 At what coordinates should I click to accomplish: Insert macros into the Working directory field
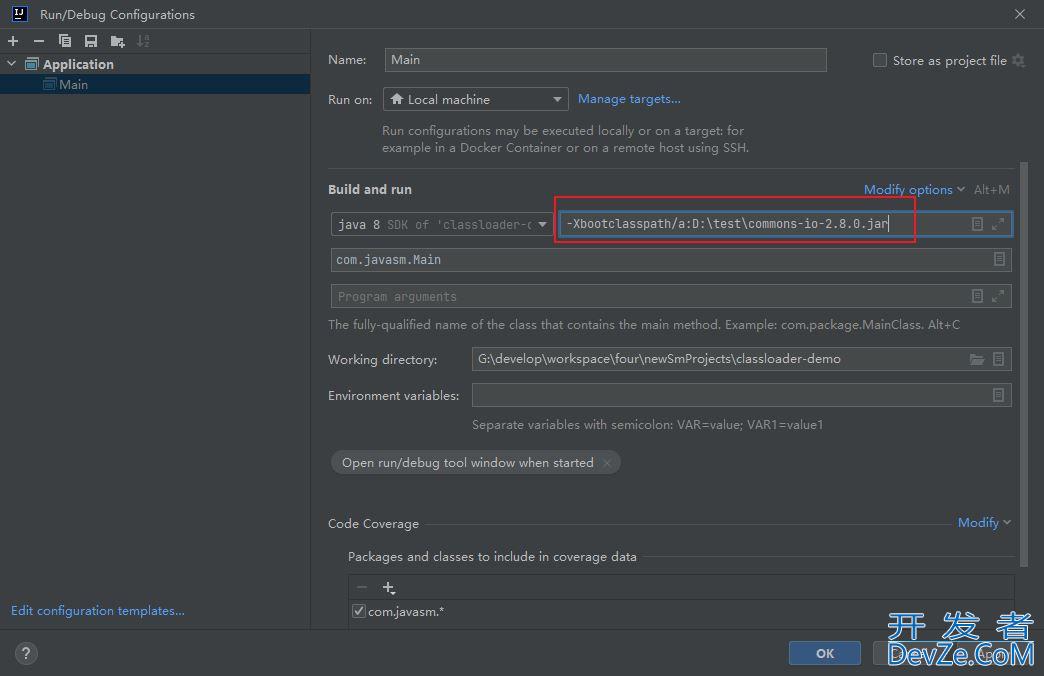tap(998, 359)
